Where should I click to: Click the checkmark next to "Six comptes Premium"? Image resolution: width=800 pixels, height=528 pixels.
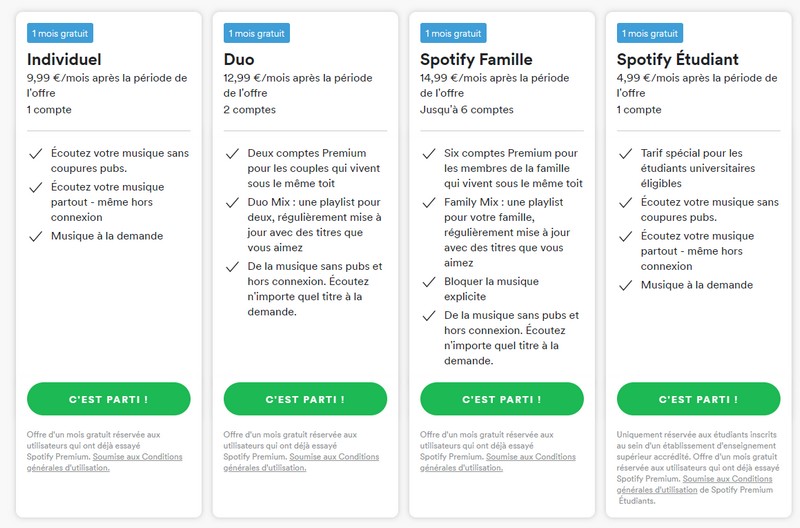point(429,154)
